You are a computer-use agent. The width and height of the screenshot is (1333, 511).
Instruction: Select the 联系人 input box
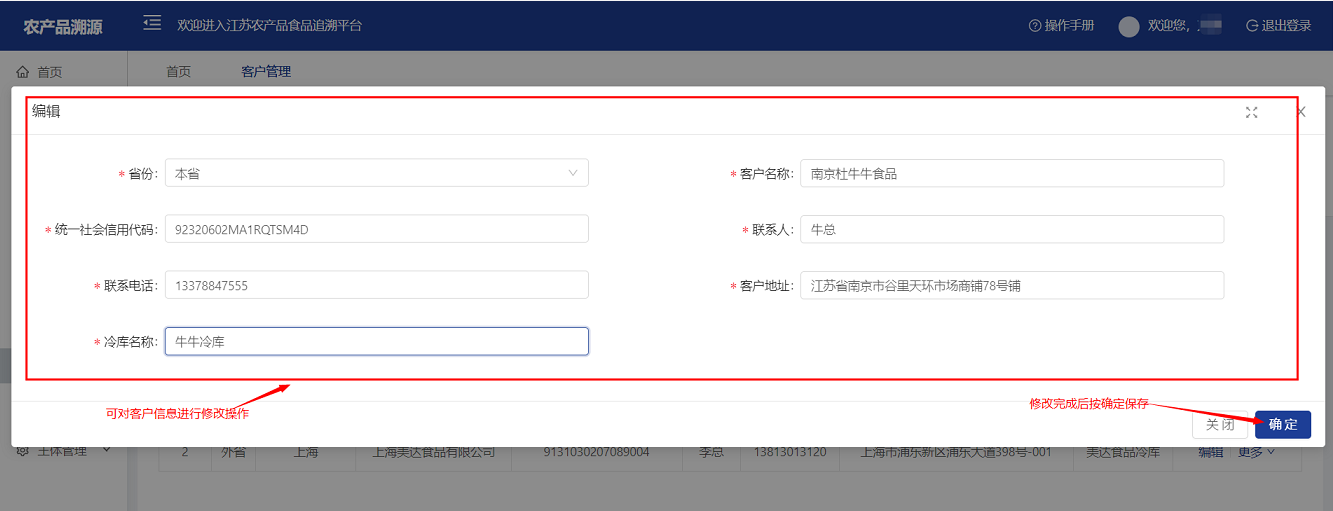tap(1011, 229)
